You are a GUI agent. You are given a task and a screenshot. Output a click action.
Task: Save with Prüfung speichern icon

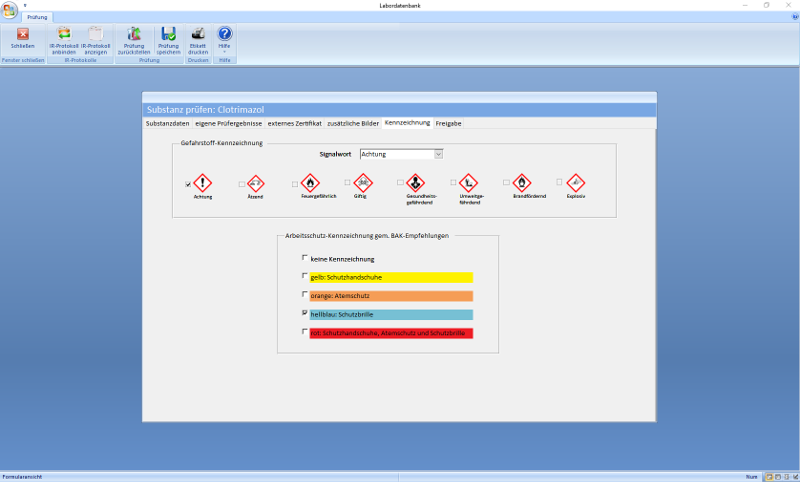(168, 35)
